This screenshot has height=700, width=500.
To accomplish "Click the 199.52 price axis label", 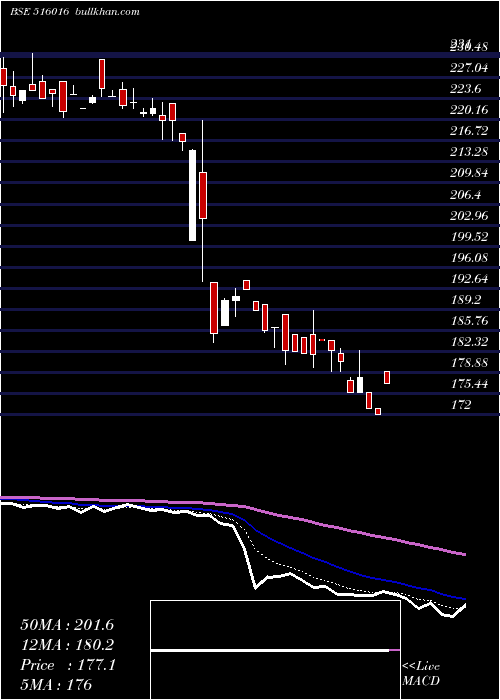I will pos(469,236).
